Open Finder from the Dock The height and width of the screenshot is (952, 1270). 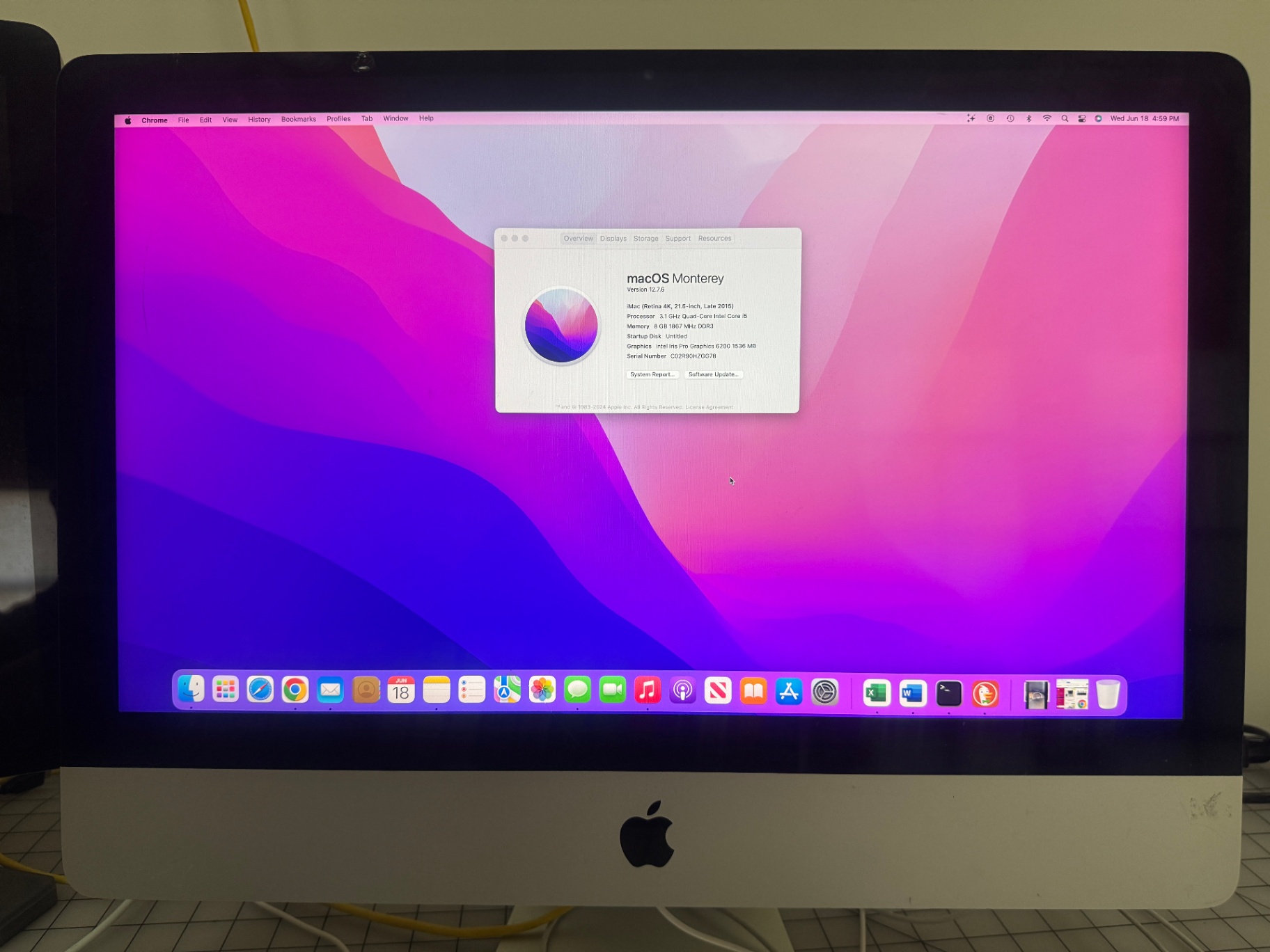point(191,690)
